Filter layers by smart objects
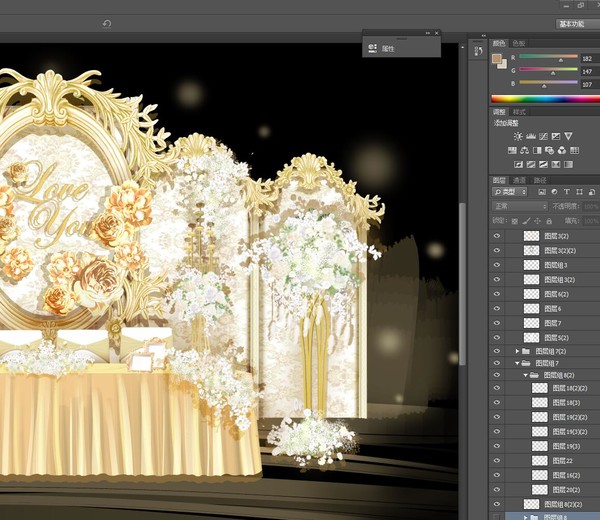 click(592, 192)
